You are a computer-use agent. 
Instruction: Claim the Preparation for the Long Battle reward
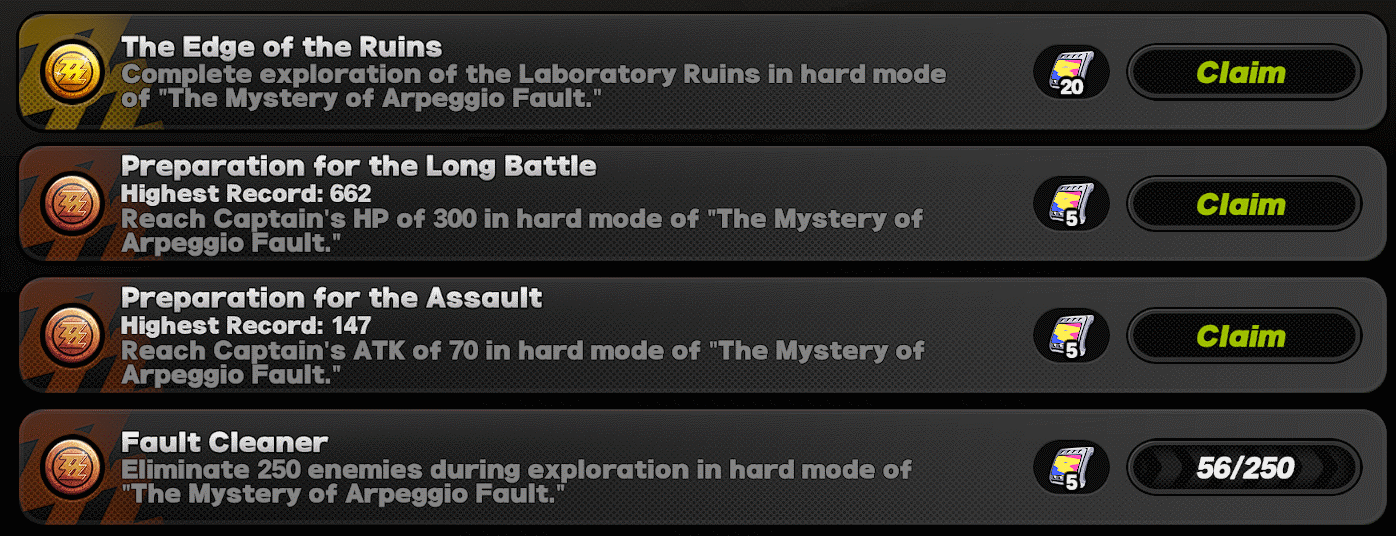[1244, 204]
